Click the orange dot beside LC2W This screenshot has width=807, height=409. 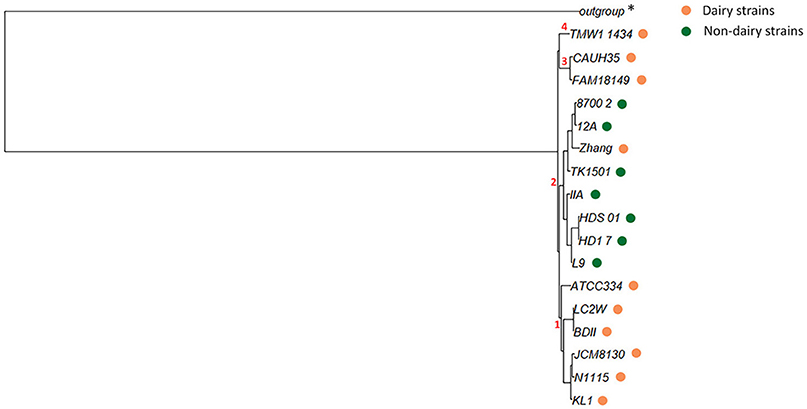click(618, 309)
